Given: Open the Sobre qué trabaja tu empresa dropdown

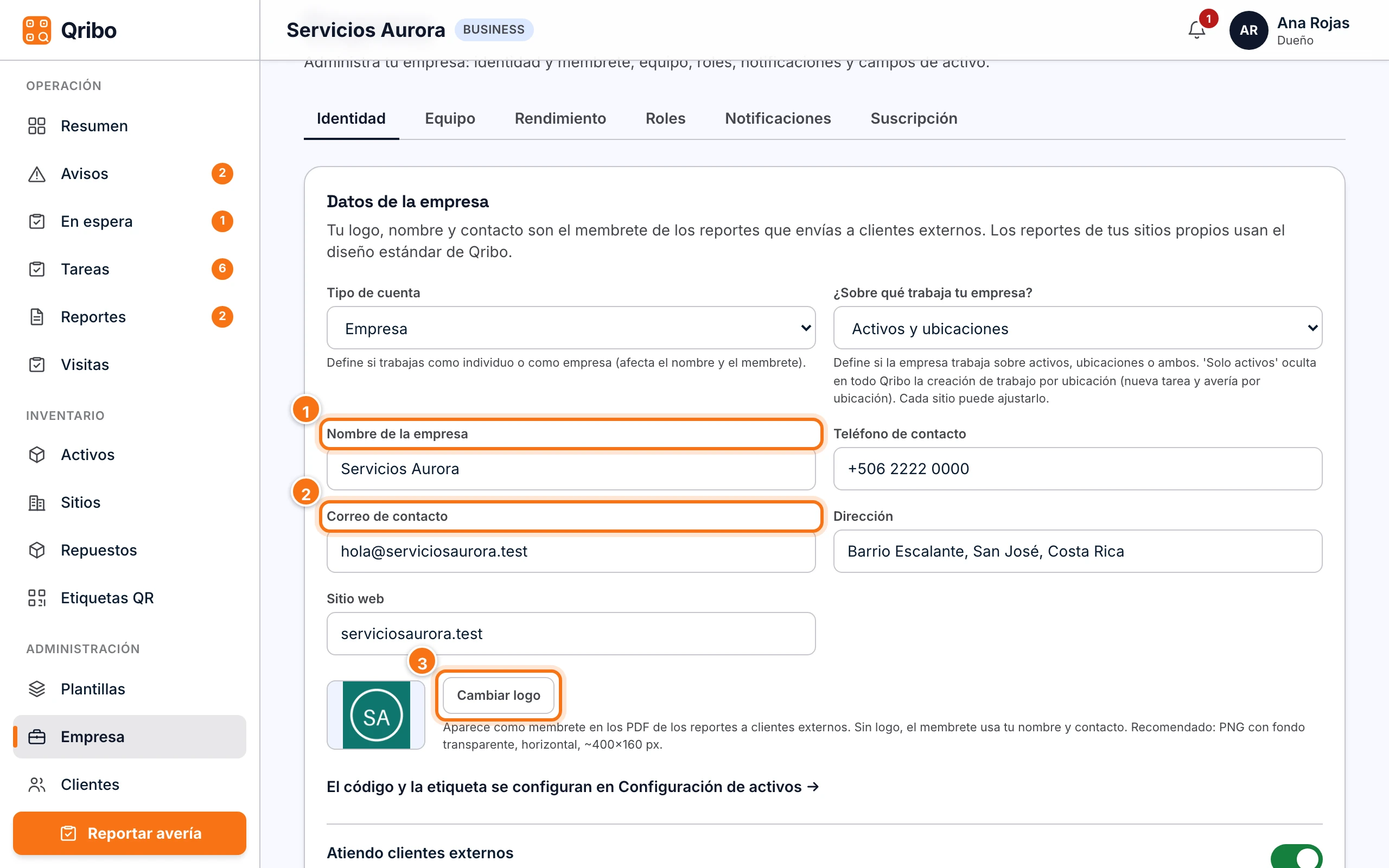Looking at the screenshot, I should click(x=1078, y=328).
